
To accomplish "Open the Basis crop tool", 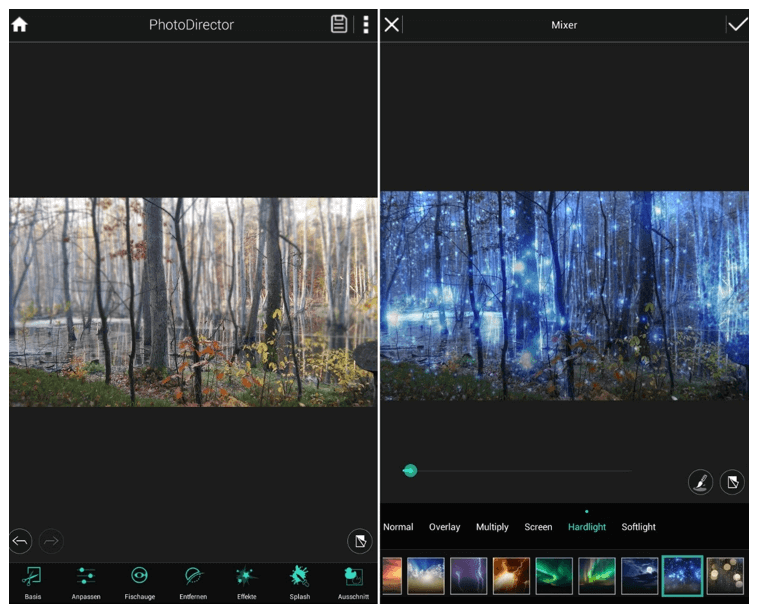I will (33, 580).
